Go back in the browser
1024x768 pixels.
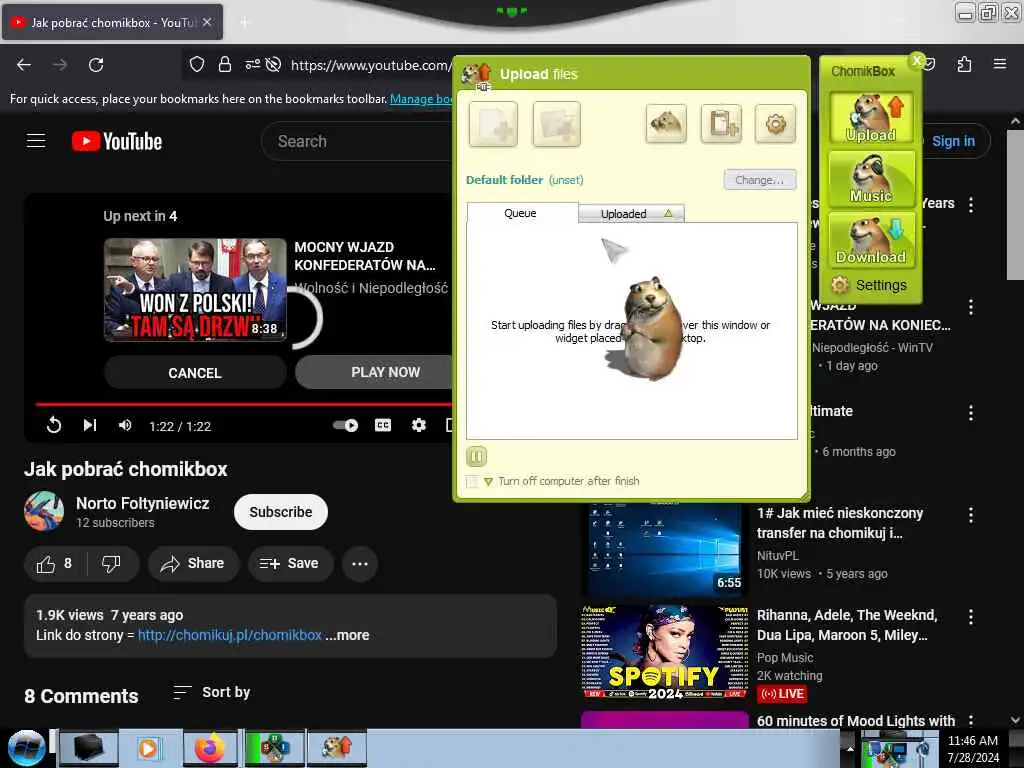[x=24, y=65]
